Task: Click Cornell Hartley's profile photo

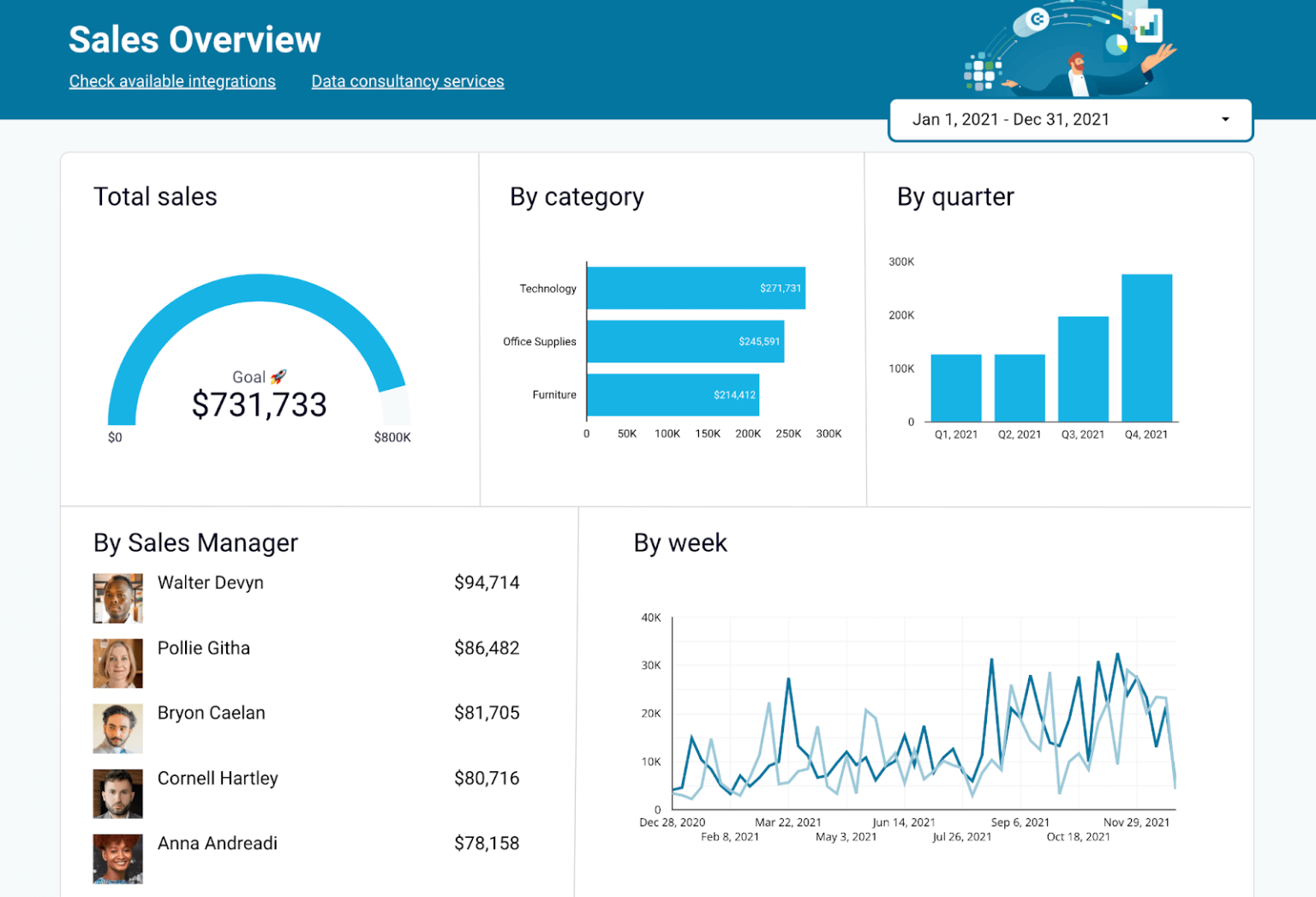Action: point(117,793)
